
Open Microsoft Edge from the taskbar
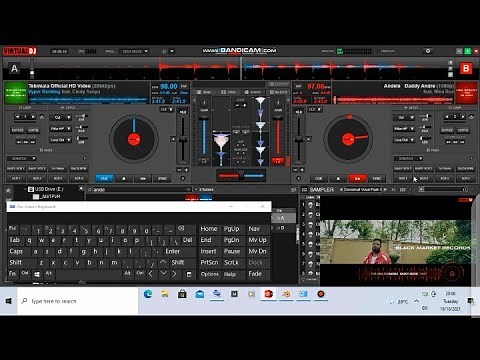coord(148,294)
